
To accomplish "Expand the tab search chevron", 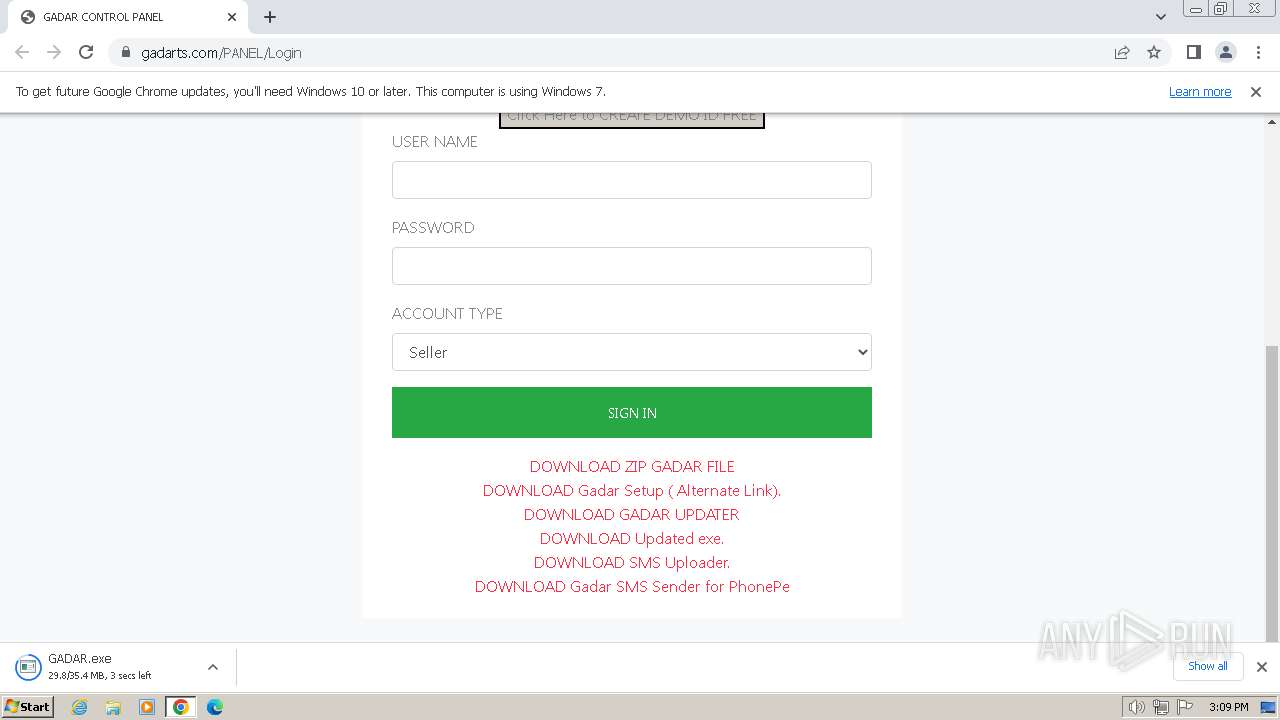I will point(1161,17).
